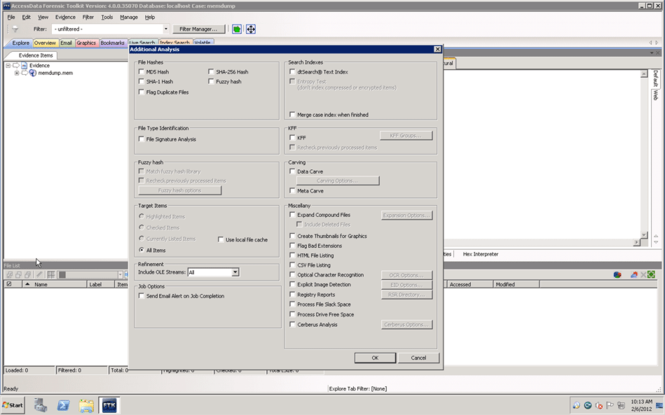Select the Hex Interpreter tab
Viewport: 665px width, 415px height.
480,254
